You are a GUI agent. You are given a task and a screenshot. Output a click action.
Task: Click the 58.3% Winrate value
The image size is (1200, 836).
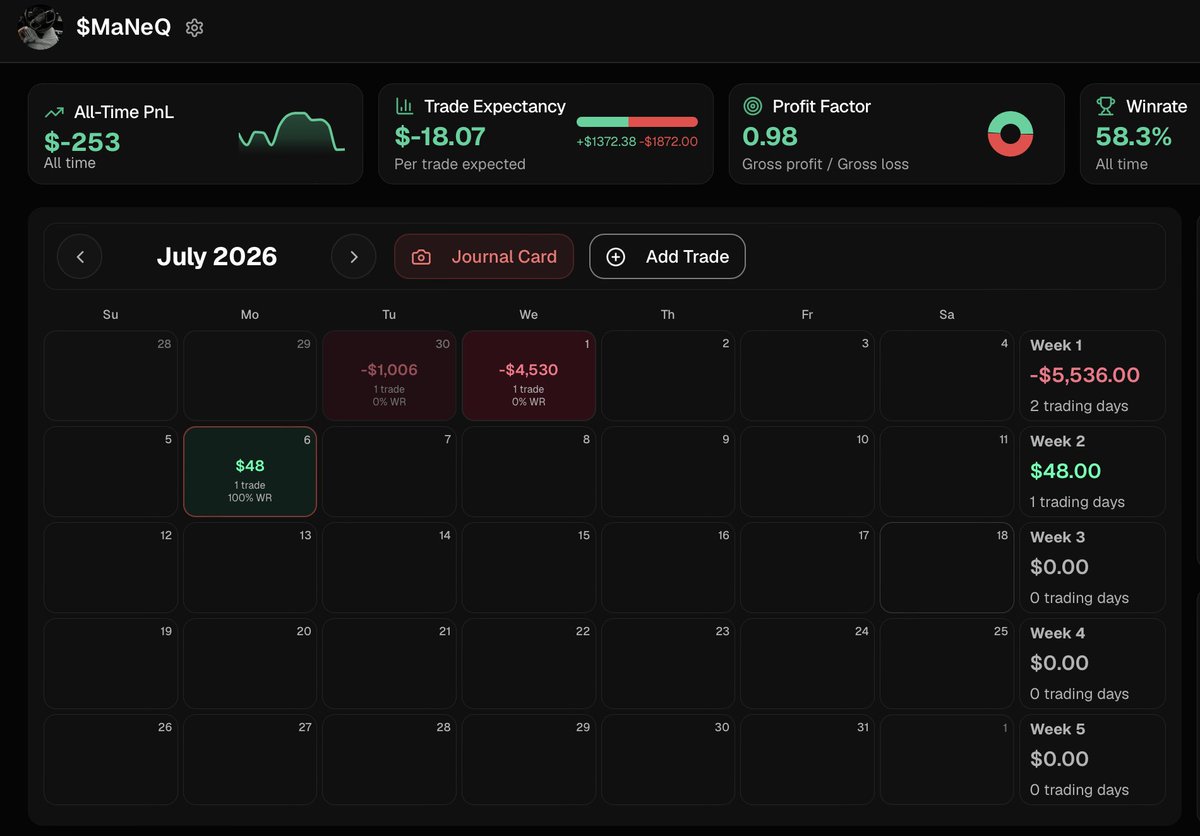click(1133, 136)
